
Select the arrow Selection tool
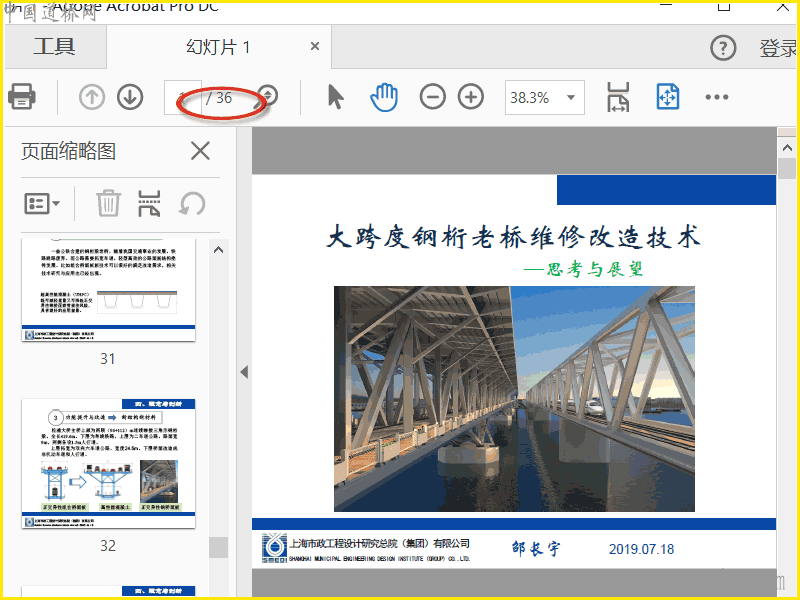click(335, 97)
